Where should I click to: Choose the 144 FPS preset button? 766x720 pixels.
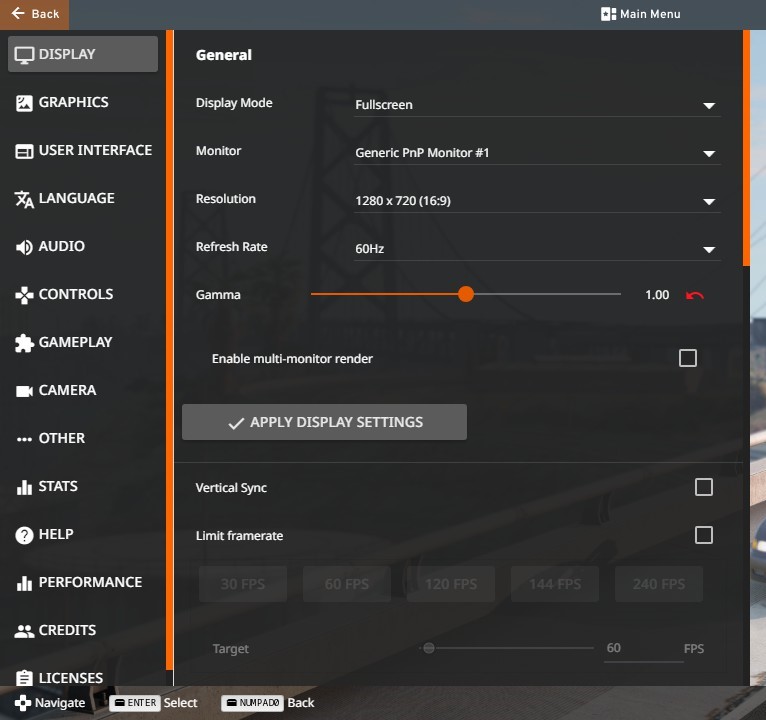555,584
